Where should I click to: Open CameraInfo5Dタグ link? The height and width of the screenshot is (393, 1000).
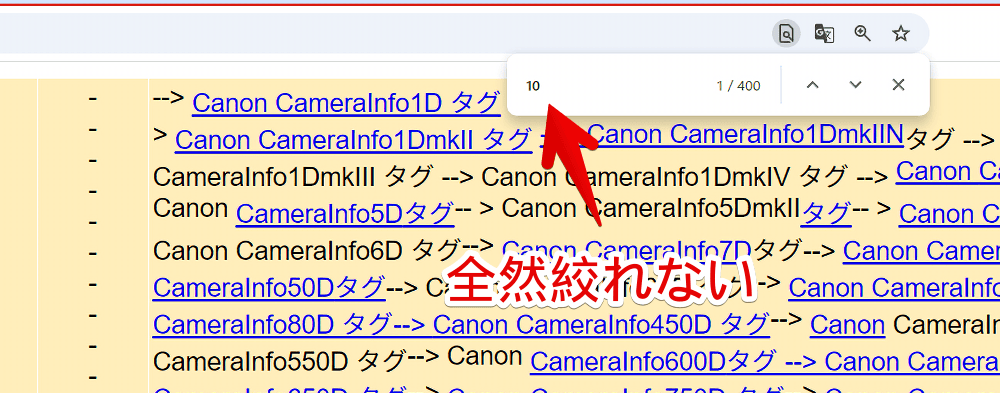344,214
